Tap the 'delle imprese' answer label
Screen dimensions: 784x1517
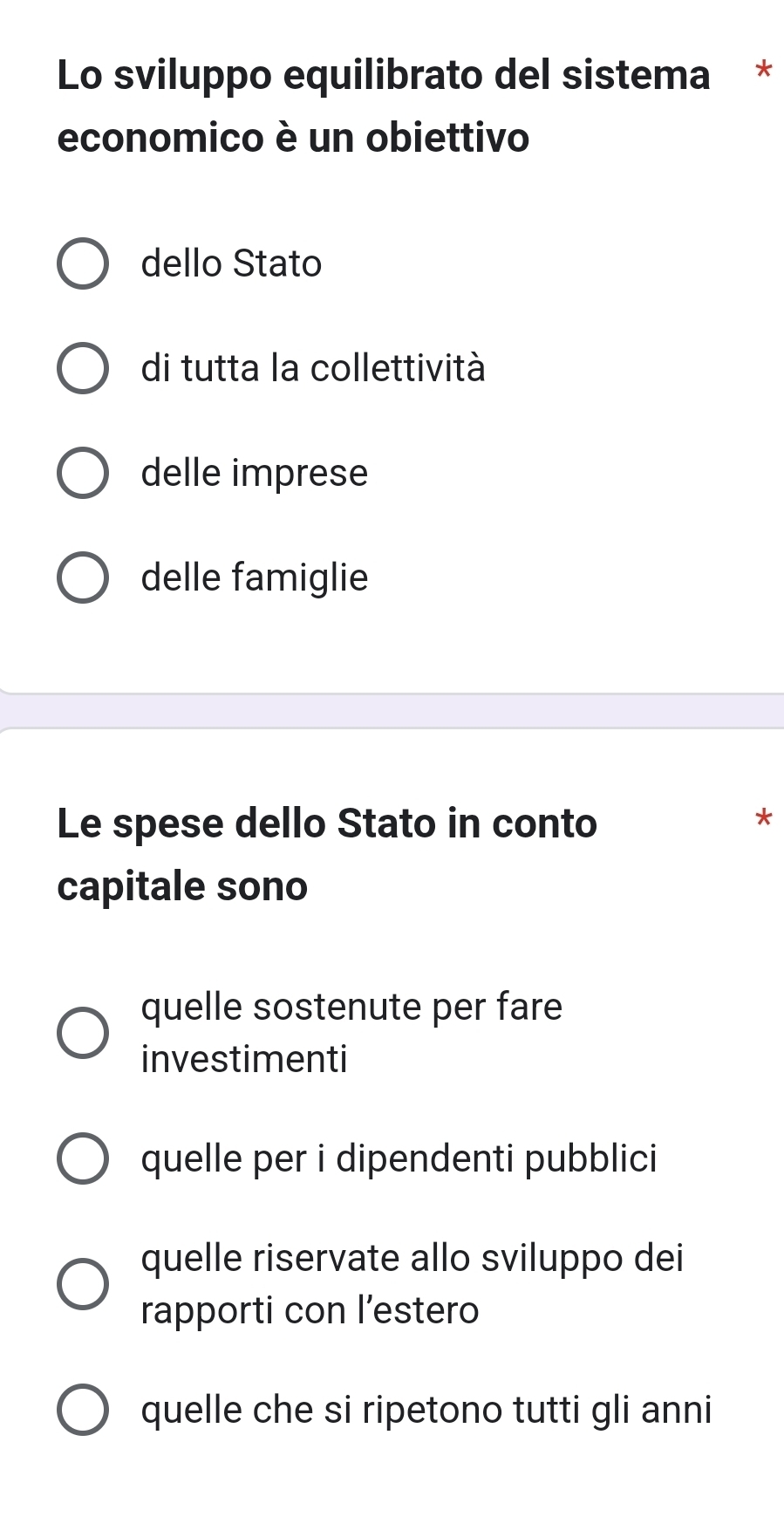click(x=255, y=473)
